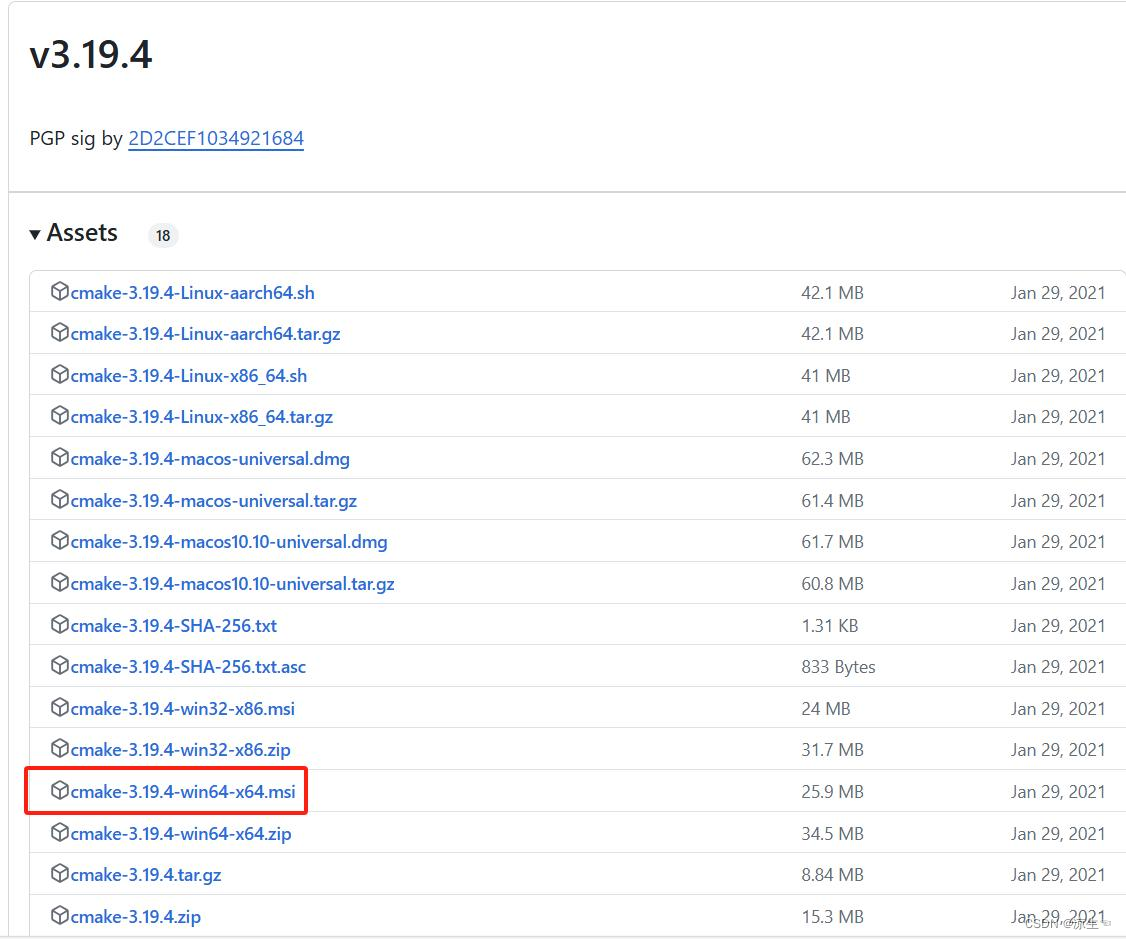1126x939 pixels.
Task: Download the cmake-3.19.4-Linux-x86_64.sh script
Action: (187, 375)
